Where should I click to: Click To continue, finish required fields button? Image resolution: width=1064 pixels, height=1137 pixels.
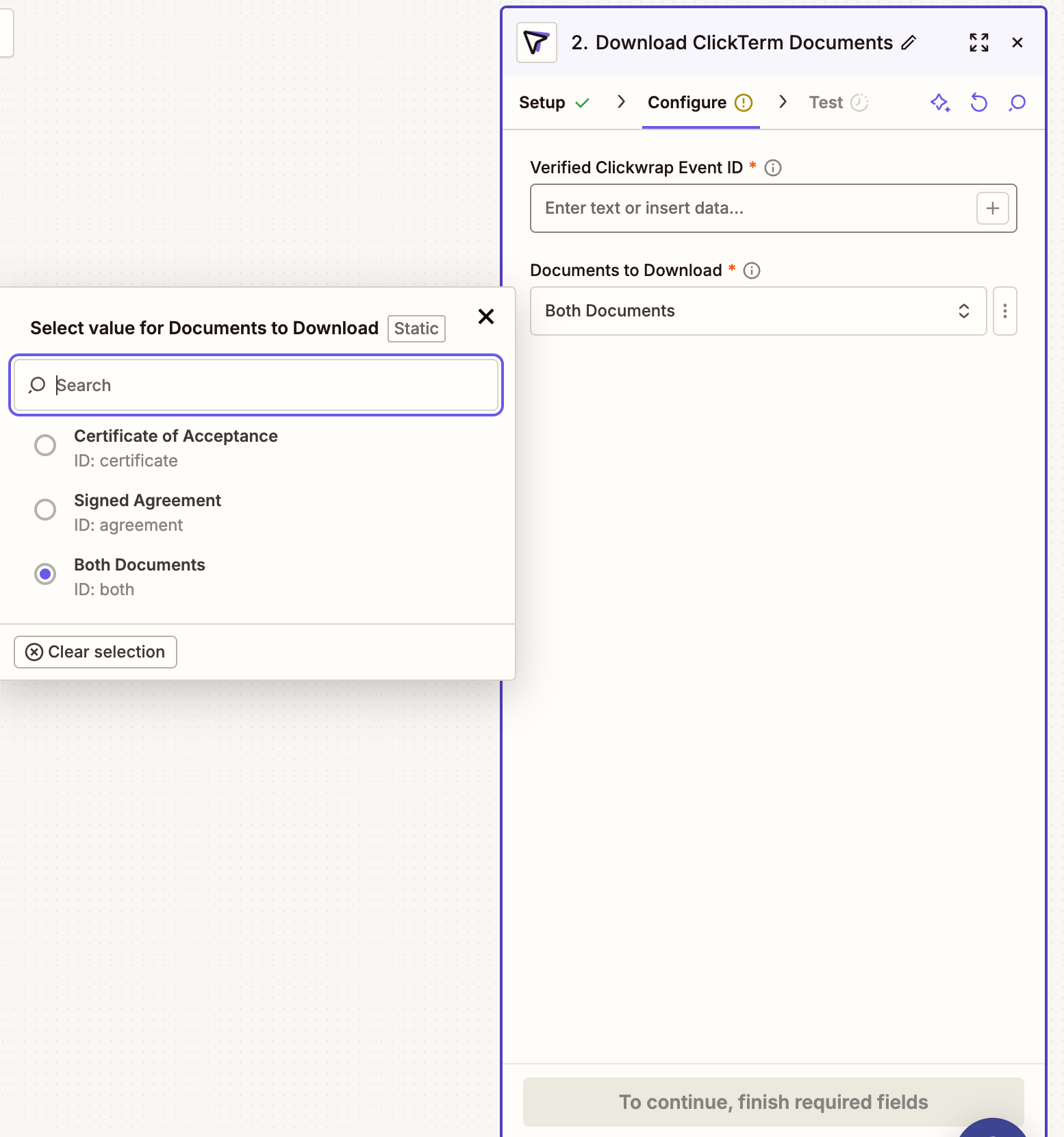click(773, 1102)
